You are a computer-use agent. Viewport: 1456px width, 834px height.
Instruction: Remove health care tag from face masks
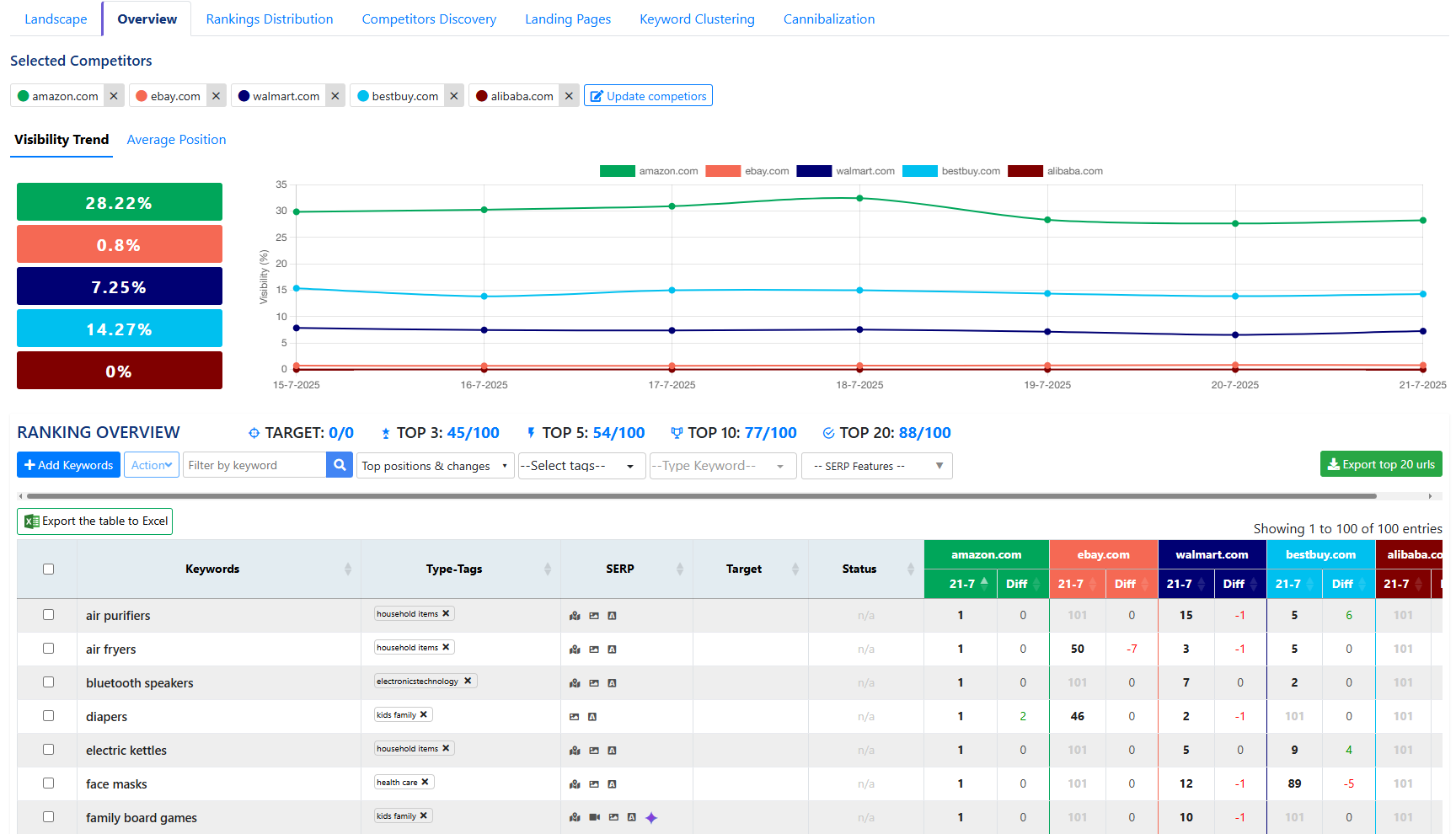coord(425,782)
